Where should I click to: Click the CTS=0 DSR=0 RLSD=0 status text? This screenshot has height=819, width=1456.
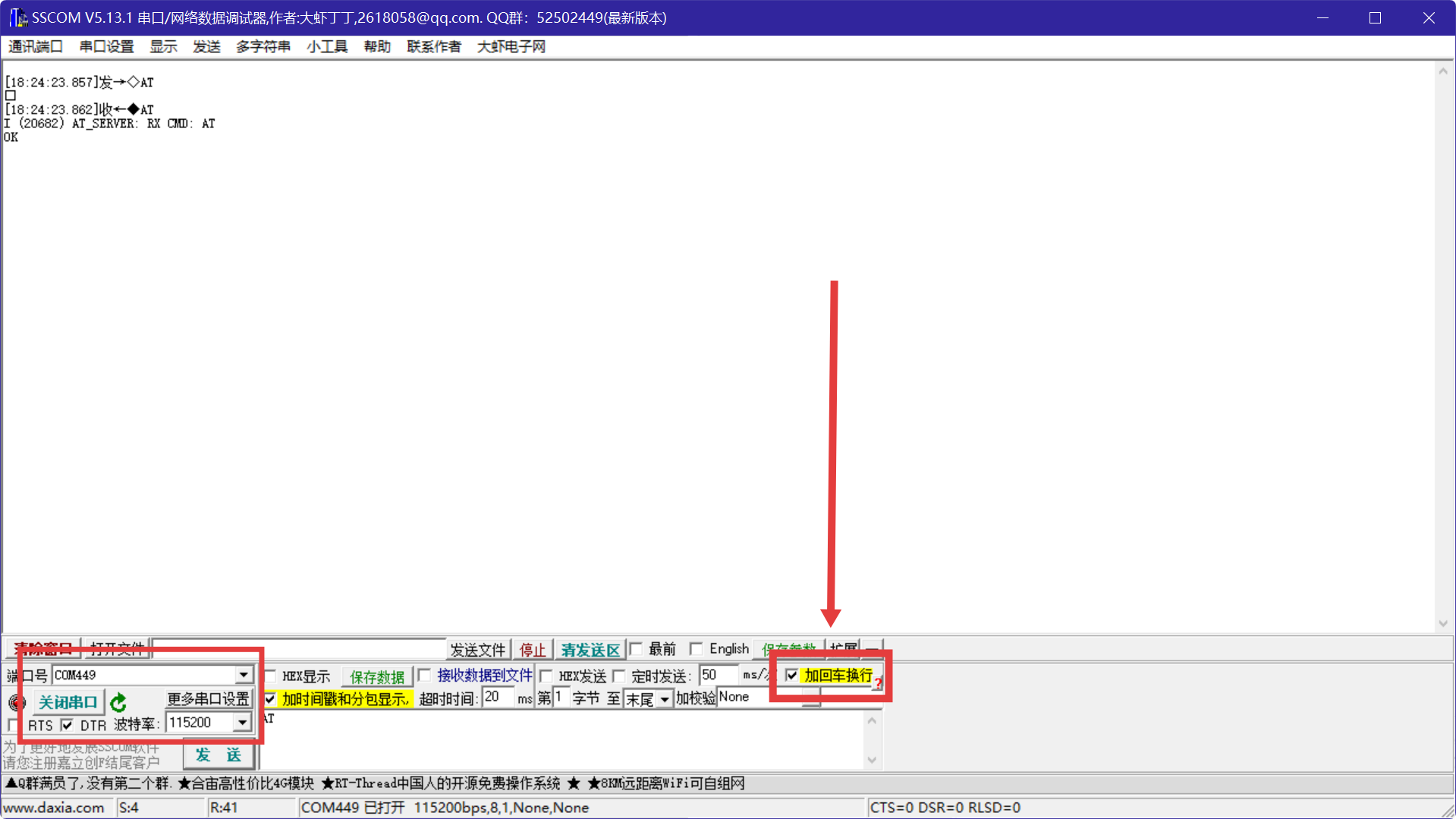pyautogui.click(x=945, y=808)
